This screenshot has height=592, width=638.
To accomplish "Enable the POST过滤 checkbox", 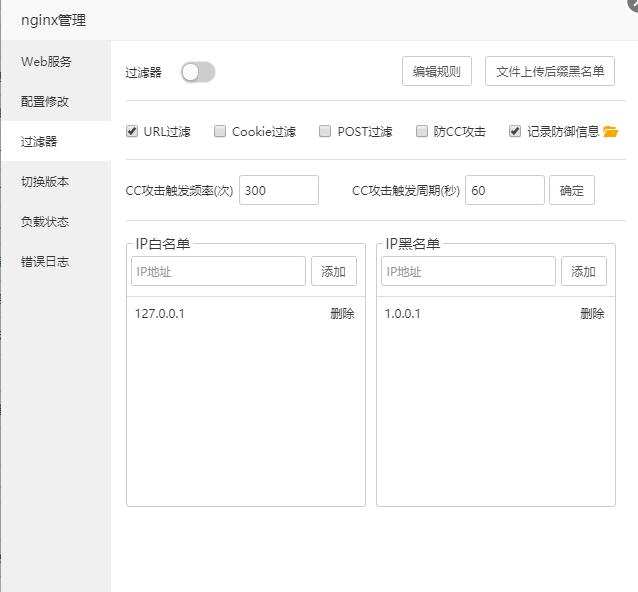I will pos(325,131).
